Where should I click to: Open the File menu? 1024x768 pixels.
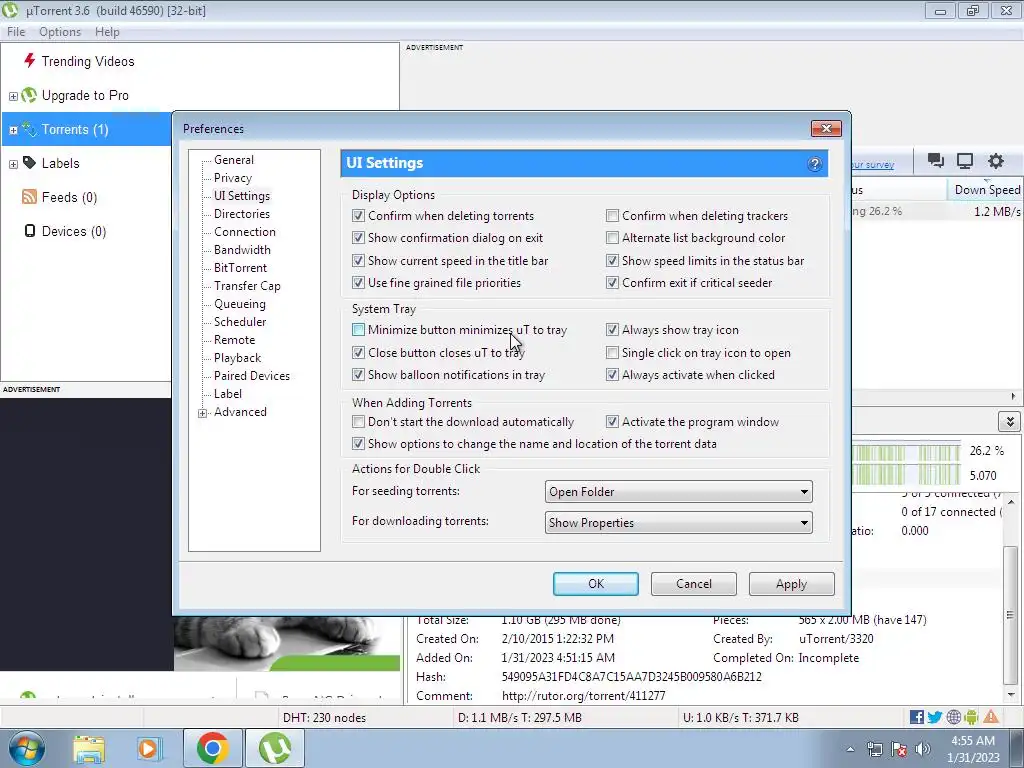(x=16, y=31)
